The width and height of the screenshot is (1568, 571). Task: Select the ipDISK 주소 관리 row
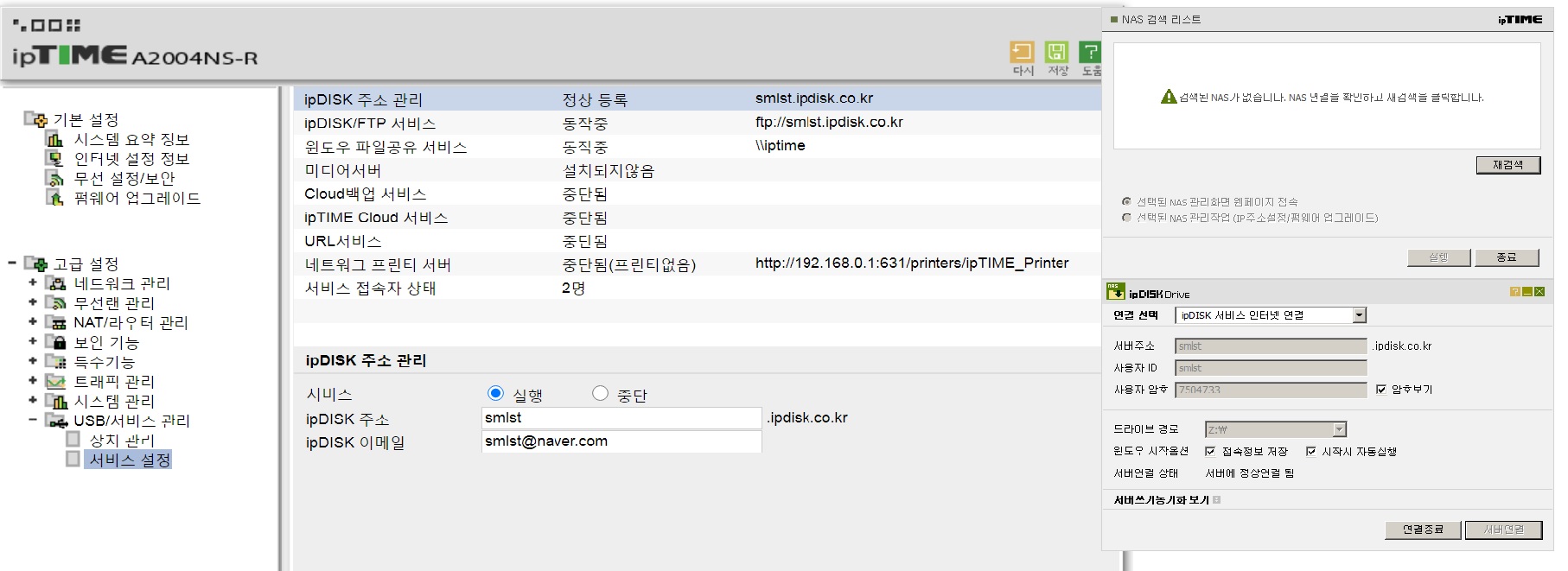tap(698, 98)
